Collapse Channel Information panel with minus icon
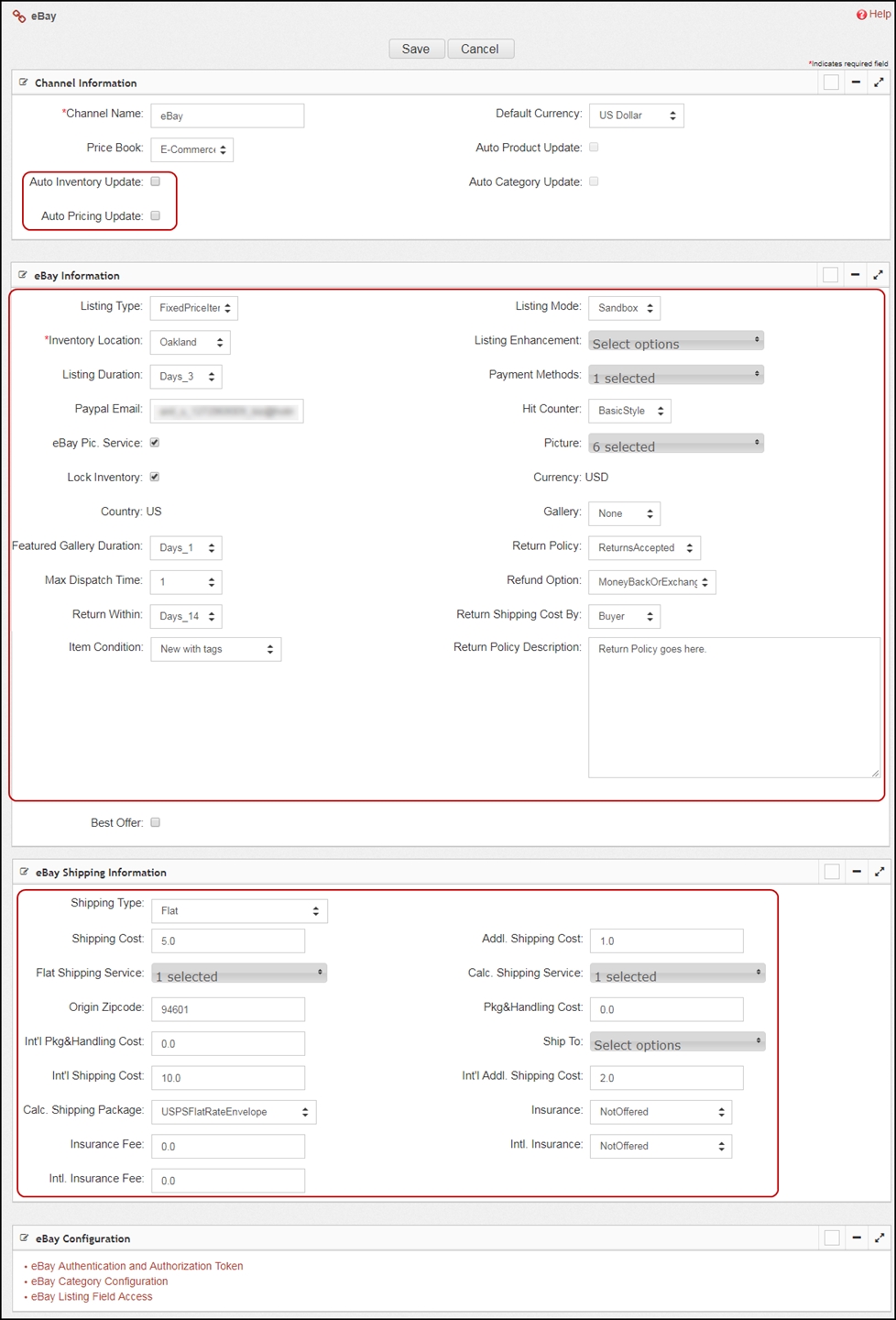896x1320 pixels. [856, 82]
